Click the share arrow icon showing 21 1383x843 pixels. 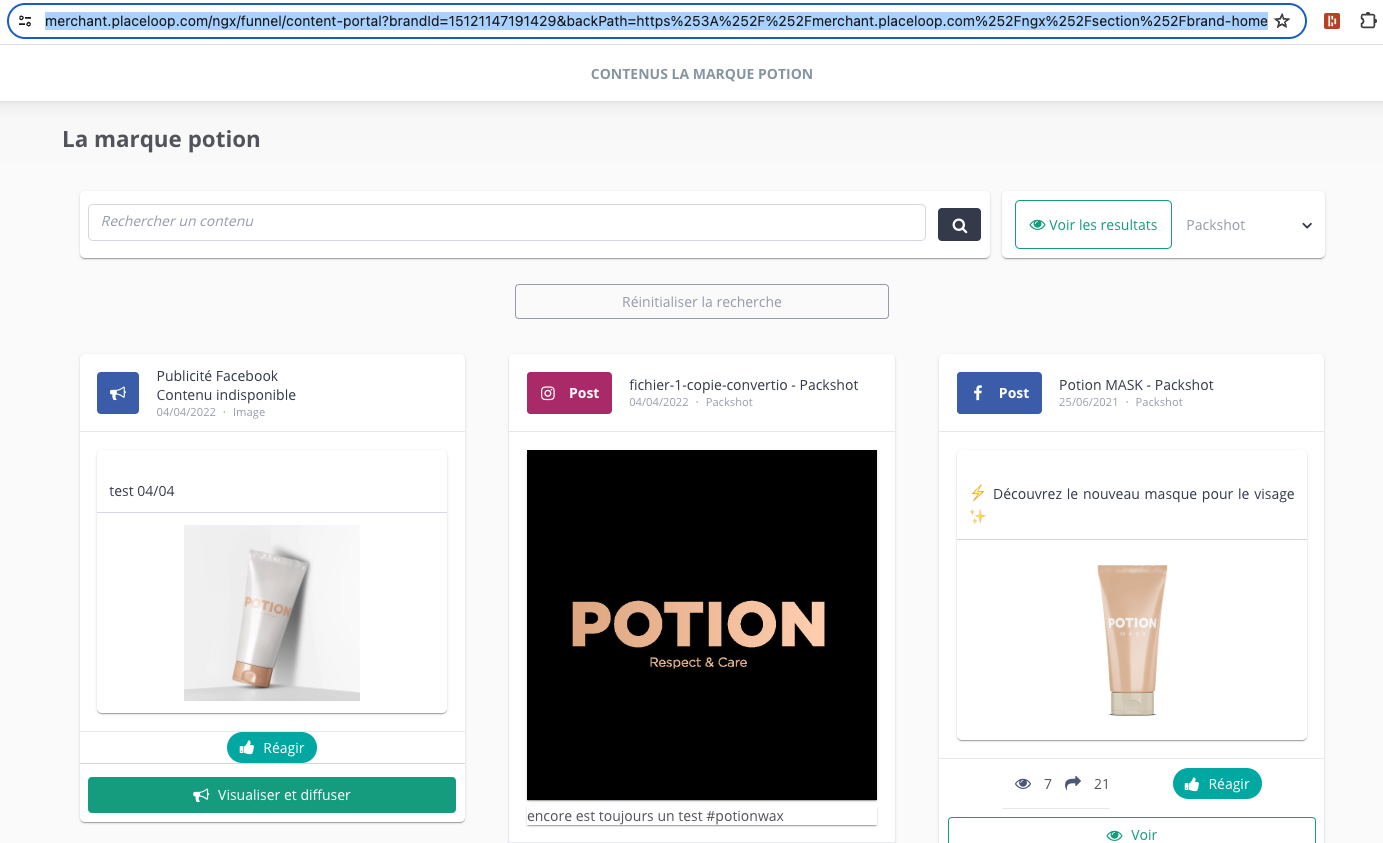[x=1073, y=783]
